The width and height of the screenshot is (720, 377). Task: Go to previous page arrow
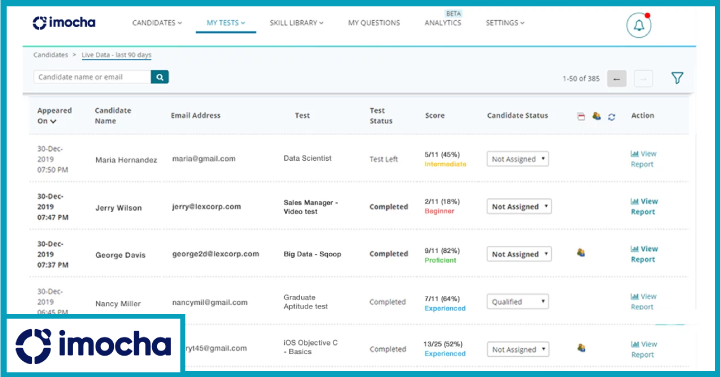(617, 79)
